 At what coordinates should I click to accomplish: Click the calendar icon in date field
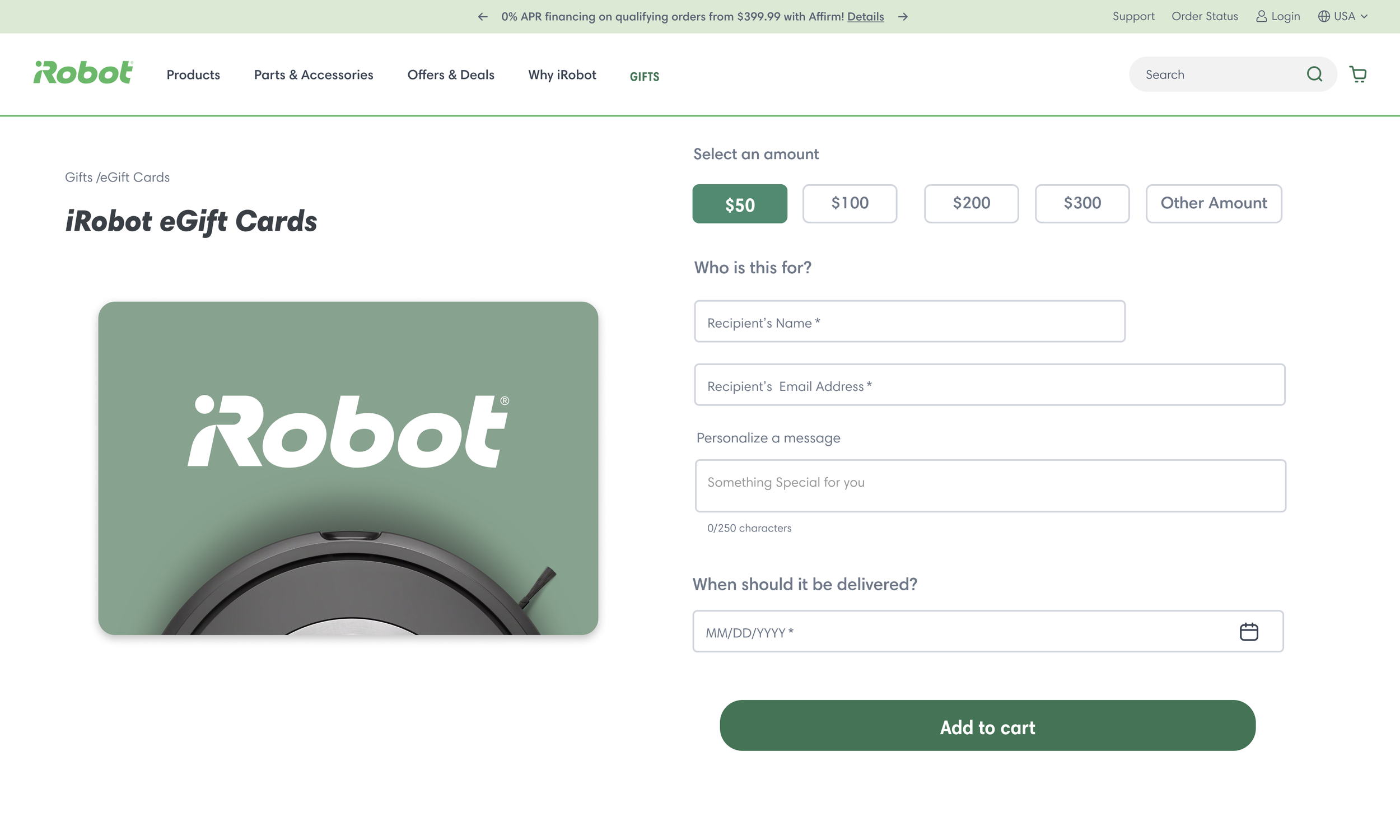[1248, 632]
